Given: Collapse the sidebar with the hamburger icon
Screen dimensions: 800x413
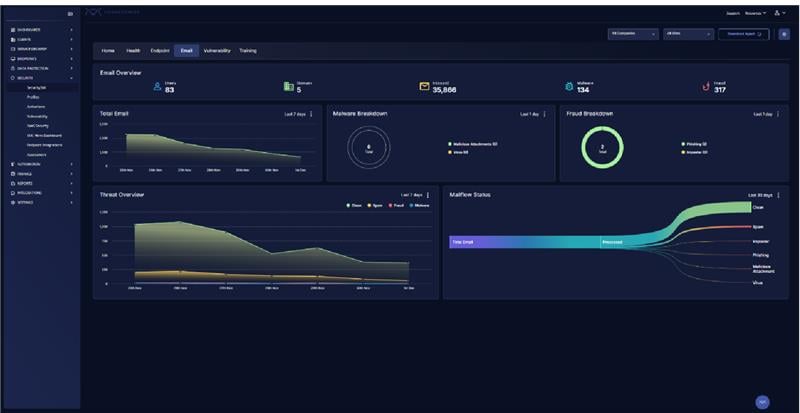Looking at the screenshot, I should click(x=69, y=13).
